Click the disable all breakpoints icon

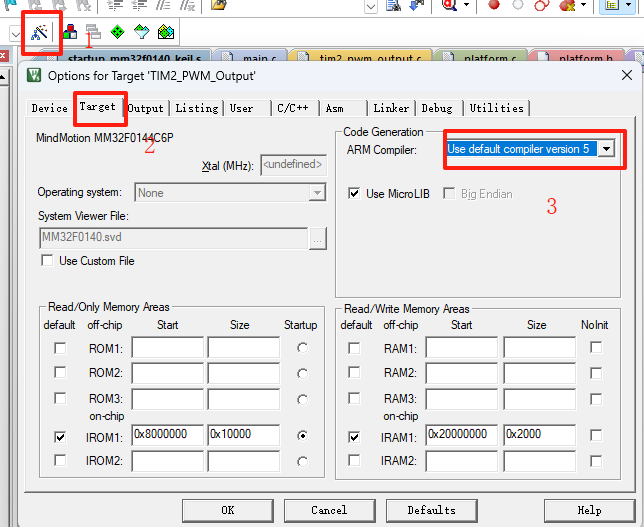[x=542, y=5]
